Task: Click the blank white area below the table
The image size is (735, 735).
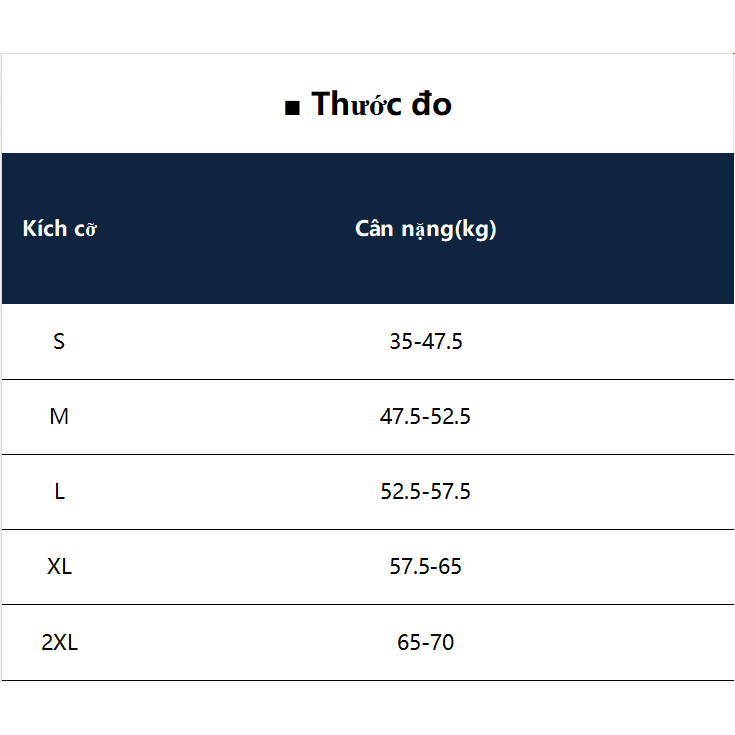Action: point(368,708)
